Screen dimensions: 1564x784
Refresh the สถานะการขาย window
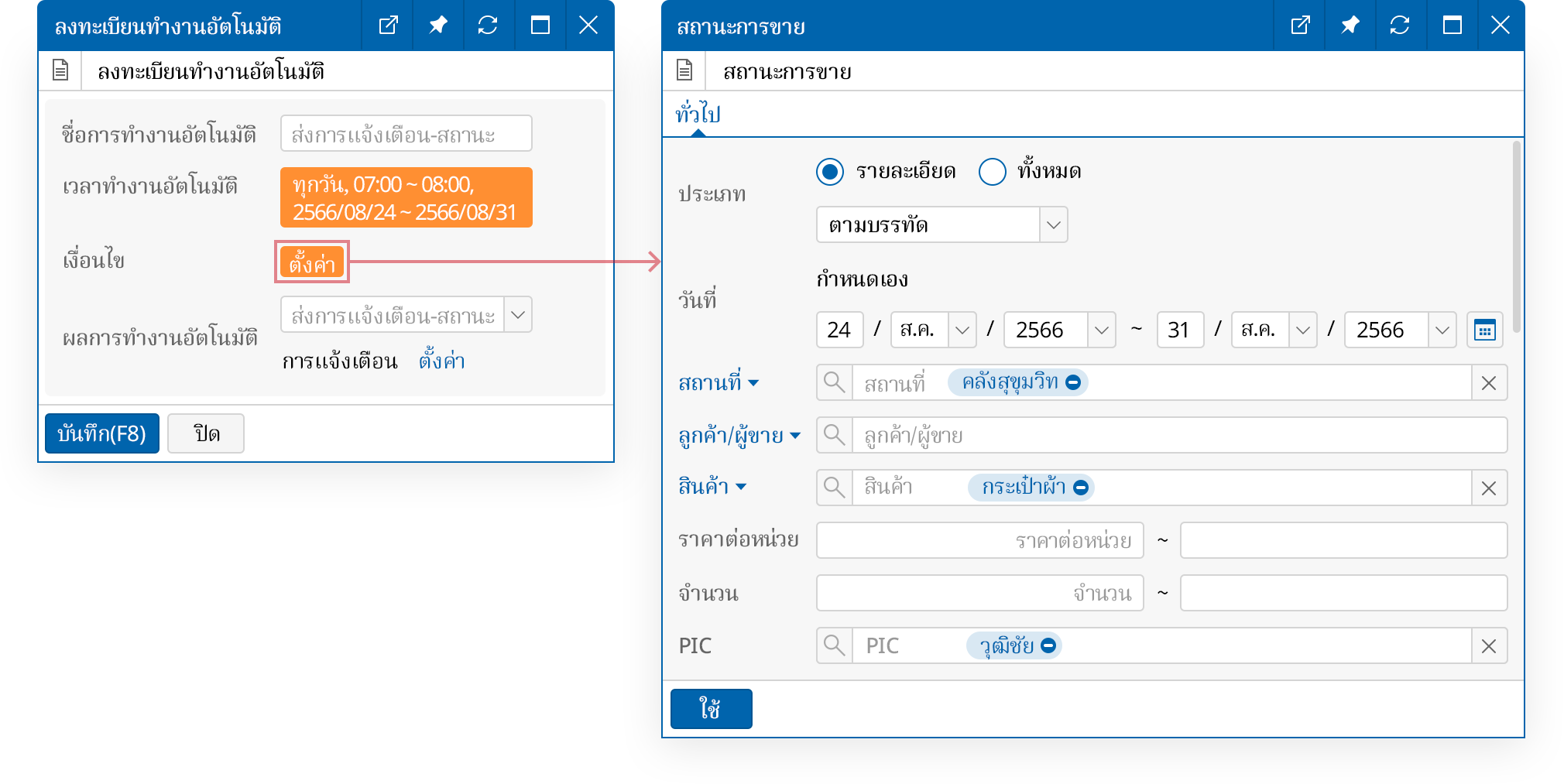point(1399,26)
